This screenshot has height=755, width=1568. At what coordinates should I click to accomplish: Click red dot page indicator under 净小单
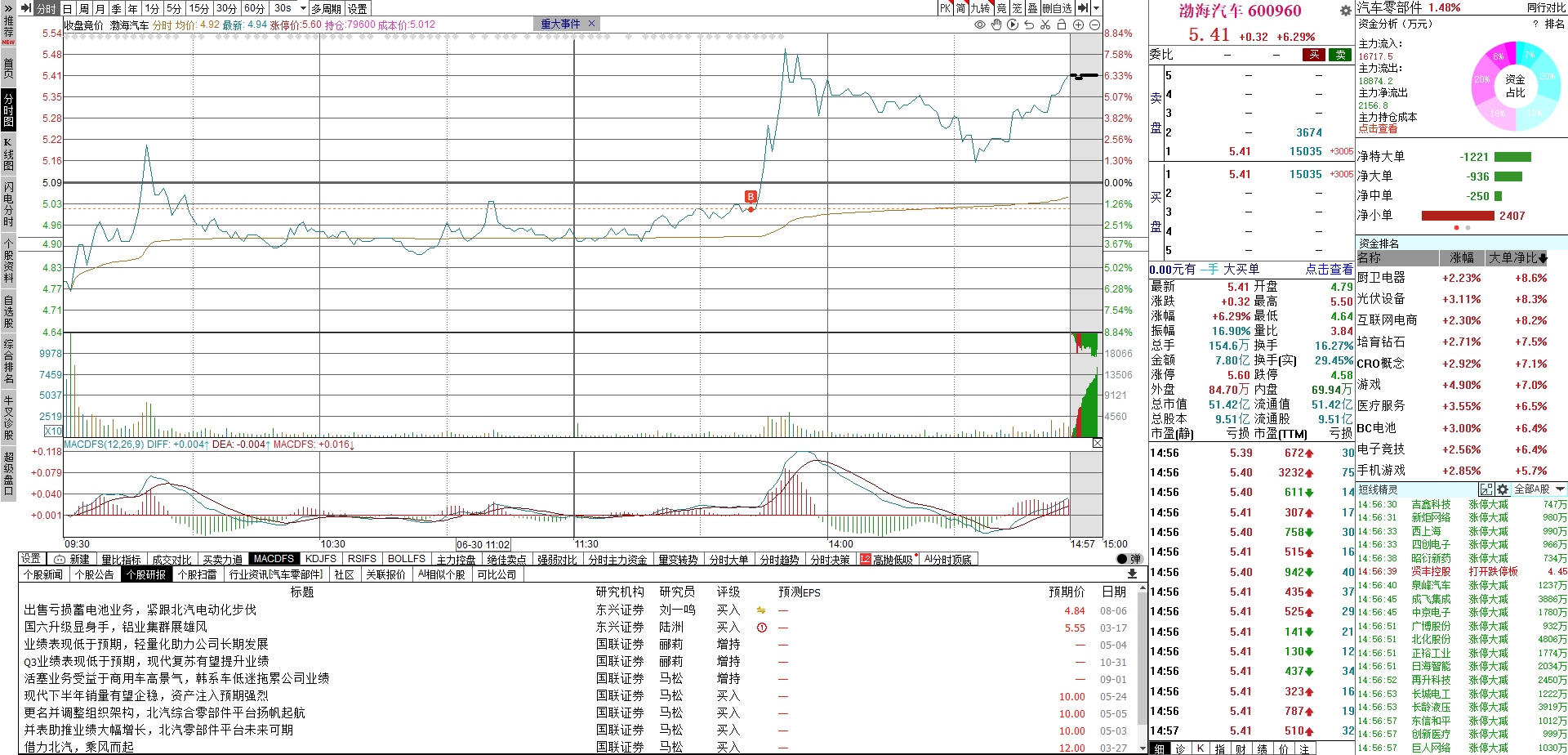pyautogui.click(x=1457, y=227)
